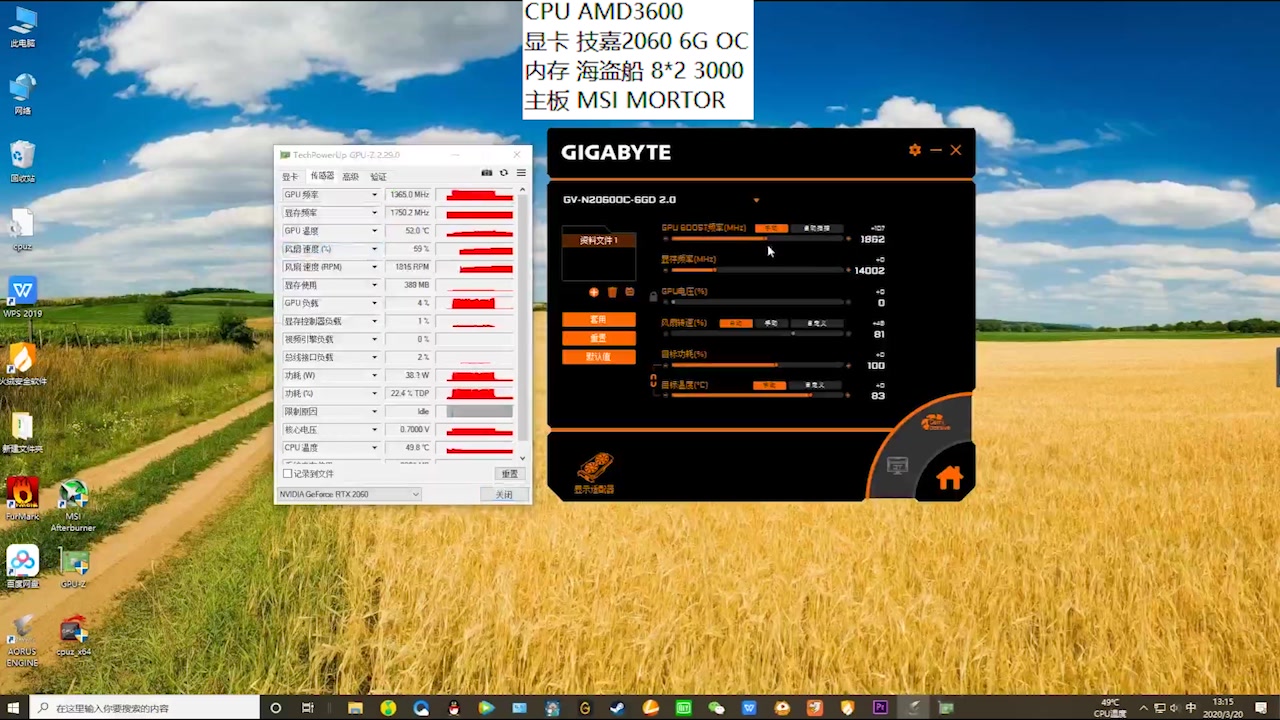Open the FurMark desktop icon
1280x720 pixels.
click(22, 497)
